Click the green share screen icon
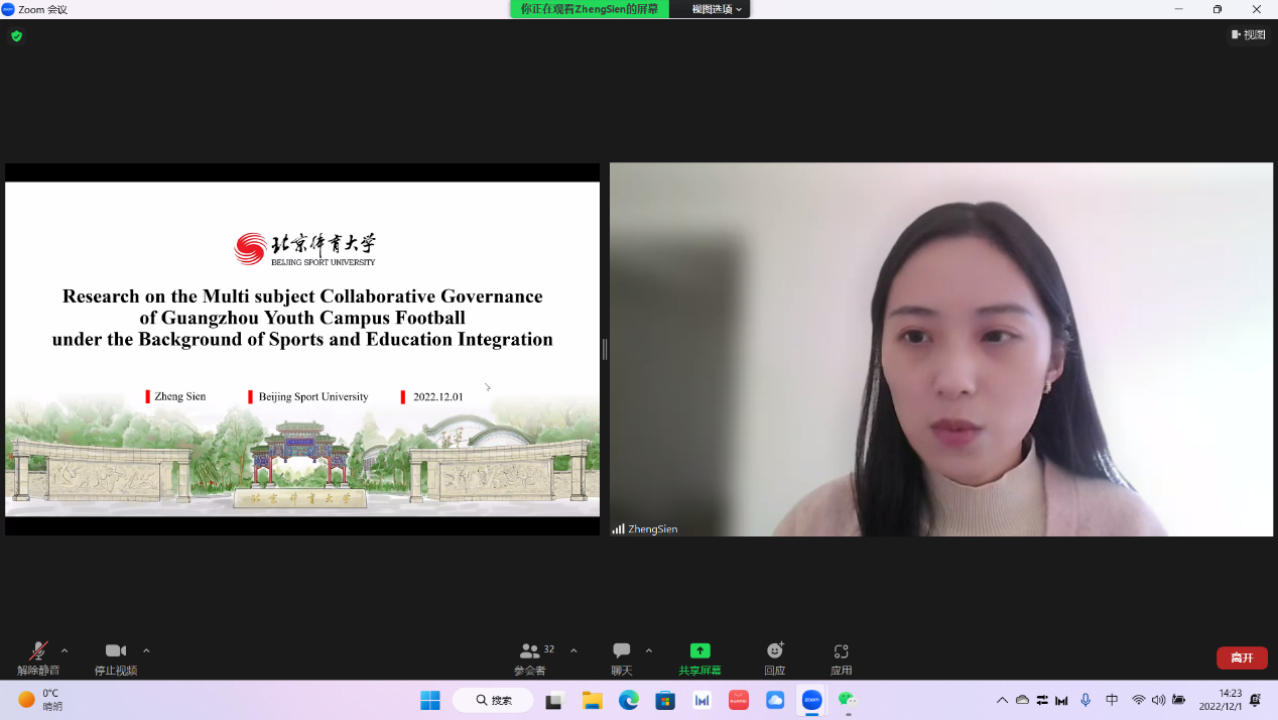 pos(700,651)
